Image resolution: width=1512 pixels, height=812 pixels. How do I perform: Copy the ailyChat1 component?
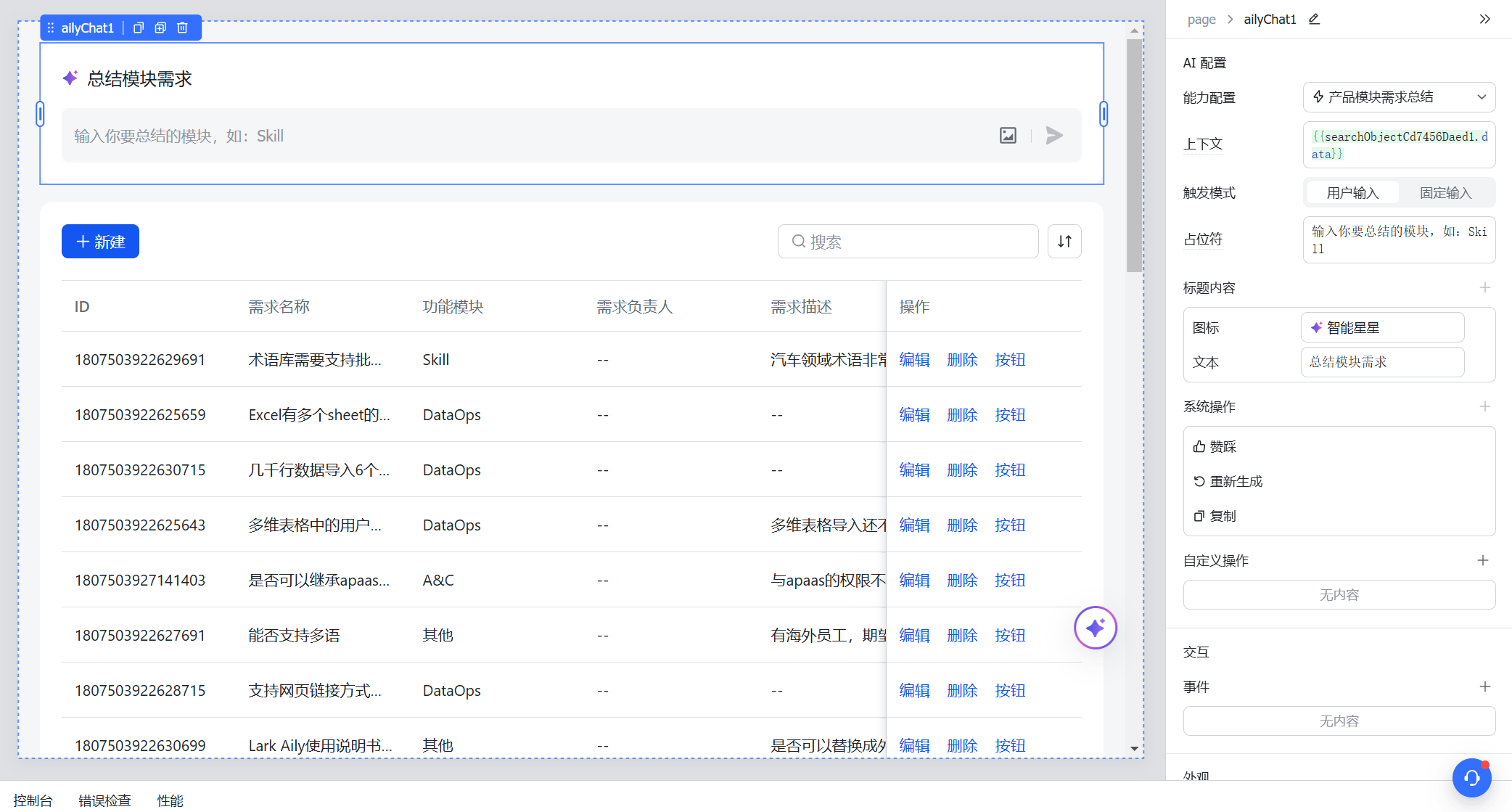[x=139, y=28]
